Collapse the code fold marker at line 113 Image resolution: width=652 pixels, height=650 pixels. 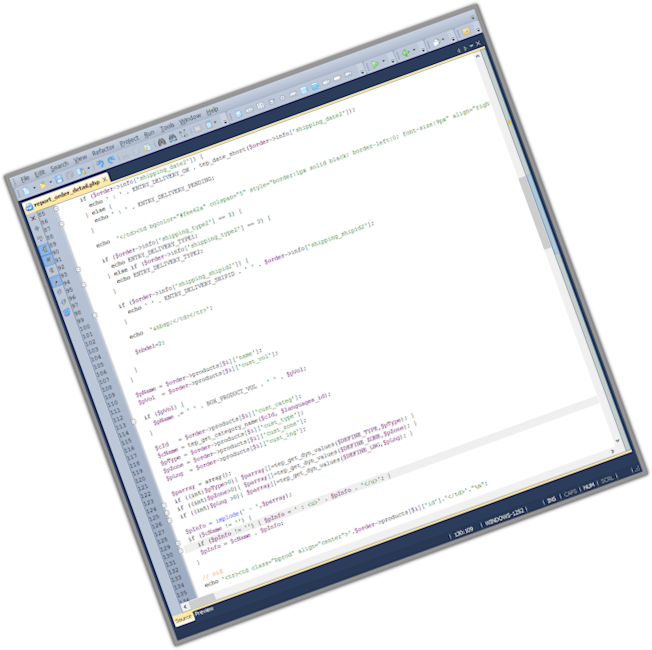133,421
